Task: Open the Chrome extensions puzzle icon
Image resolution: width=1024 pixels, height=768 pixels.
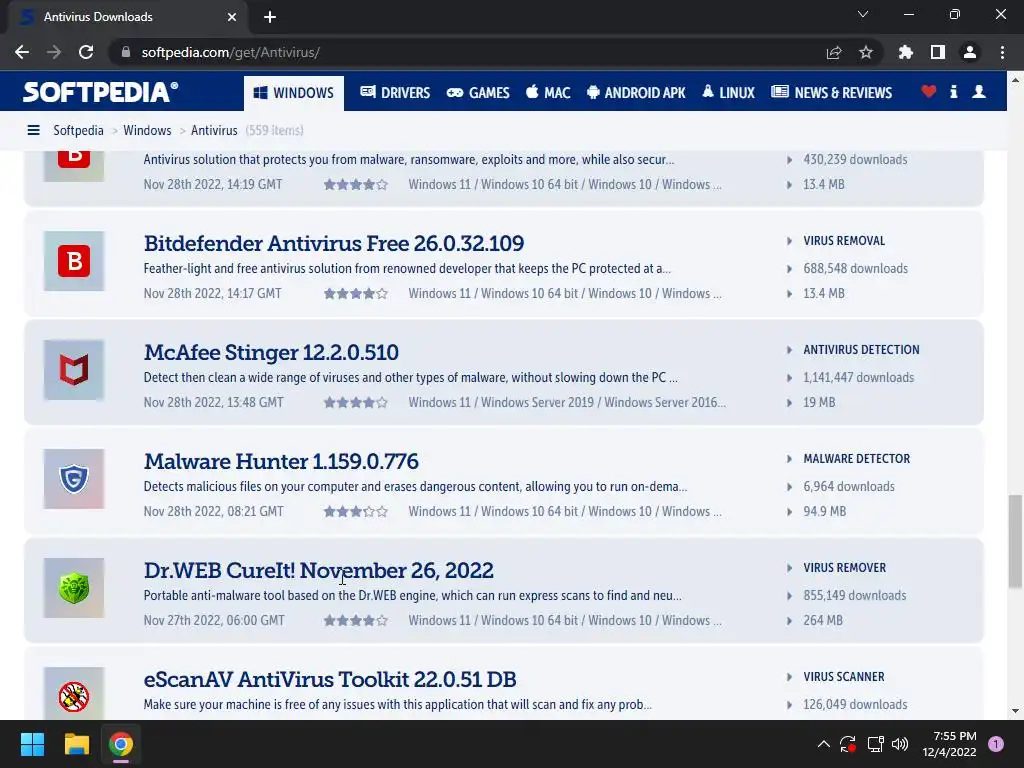Action: point(906,52)
